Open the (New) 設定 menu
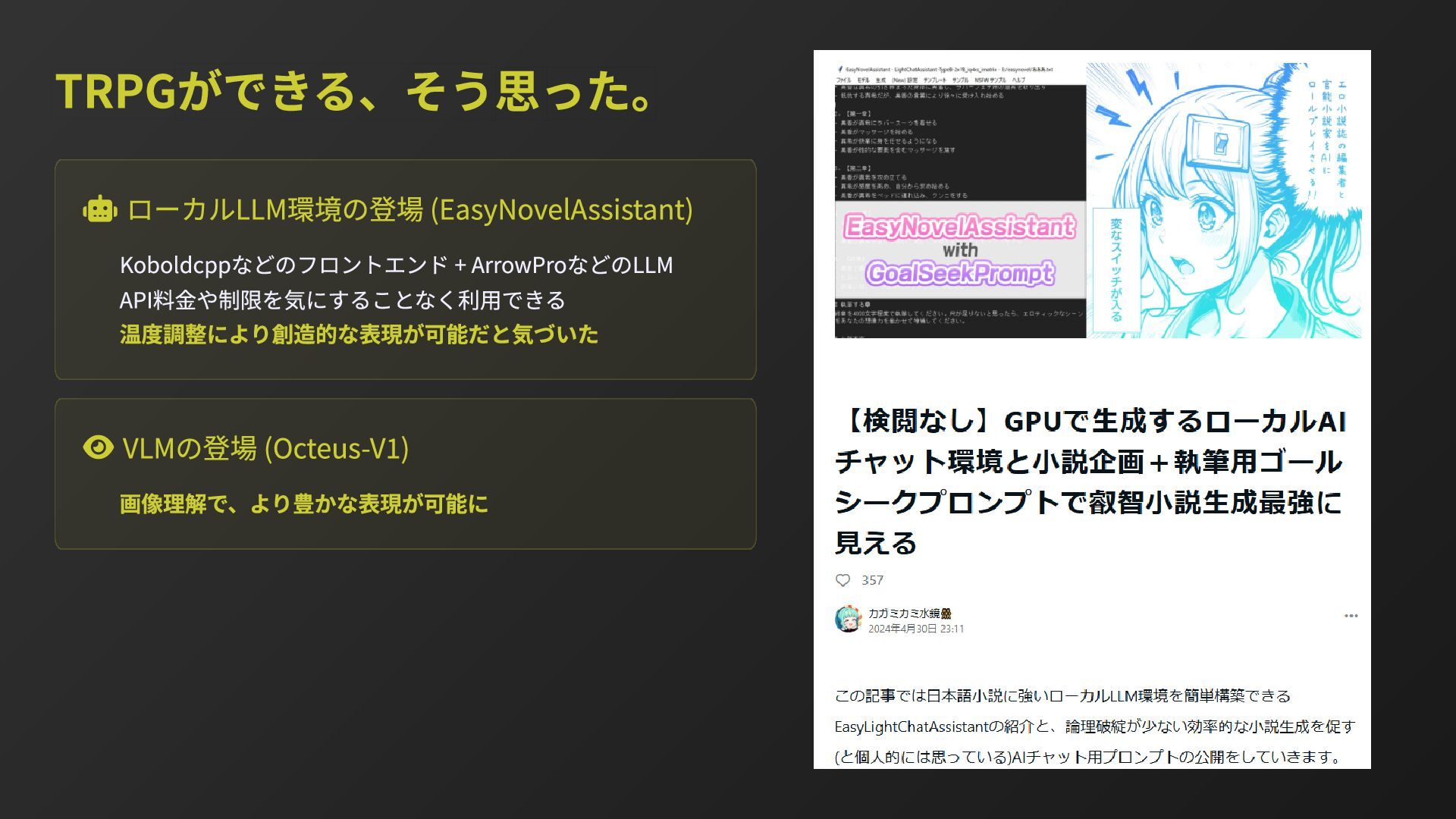The width and height of the screenshot is (1456, 819). pyautogui.click(x=905, y=80)
